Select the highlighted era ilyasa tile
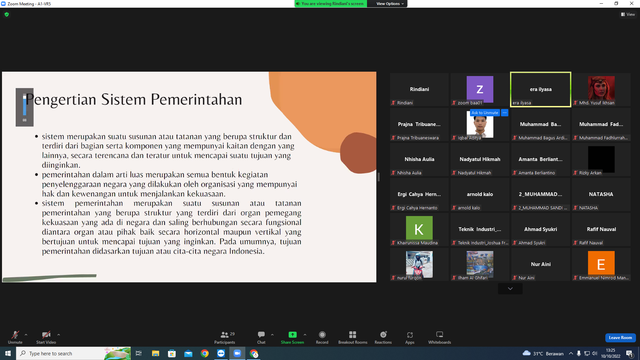 (x=540, y=89)
